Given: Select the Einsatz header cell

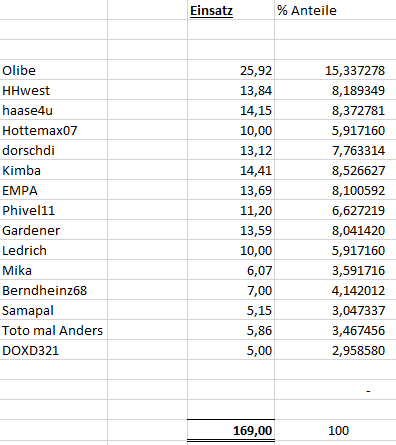Looking at the screenshot, I should pyautogui.click(x=231, y=10).
